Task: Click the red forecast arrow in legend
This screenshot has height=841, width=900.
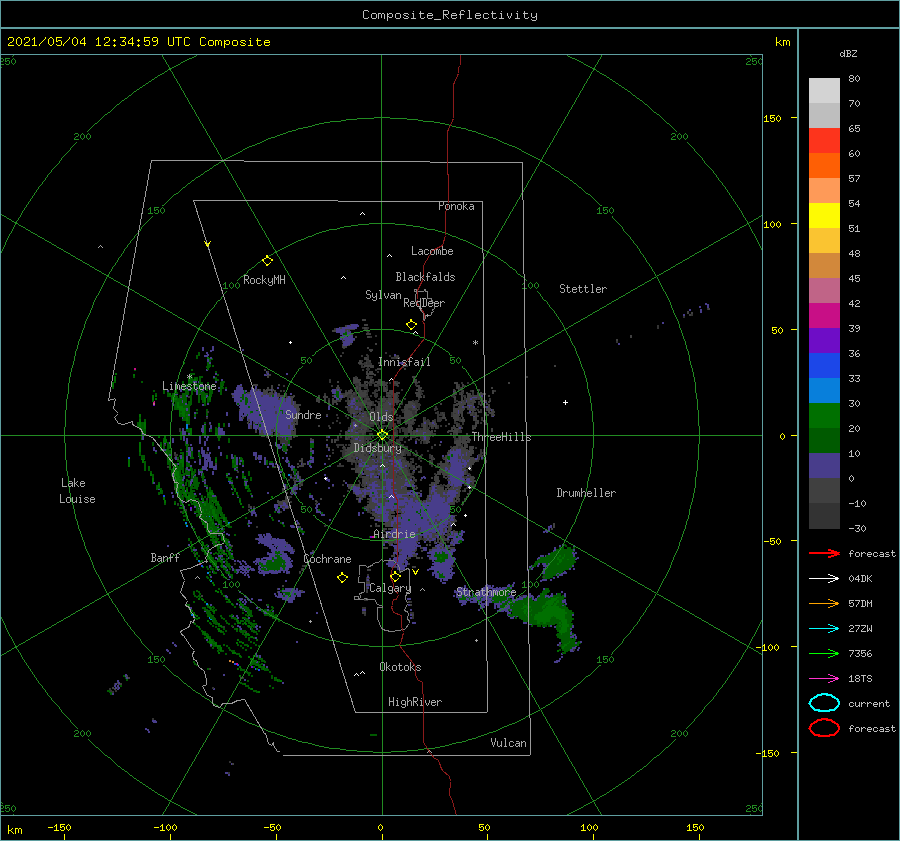Action: pyautogui.click(x=824, y=553)
